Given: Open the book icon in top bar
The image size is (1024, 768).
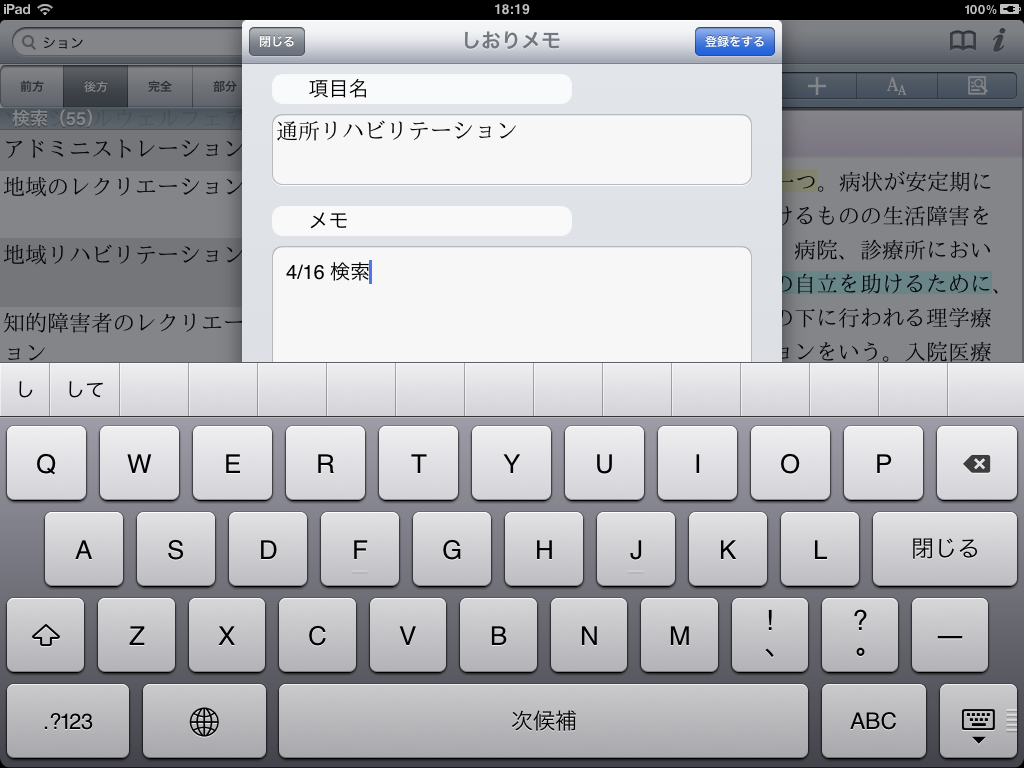Looking at the screenshot, I should pyautogui.click(x=962, y=41).
